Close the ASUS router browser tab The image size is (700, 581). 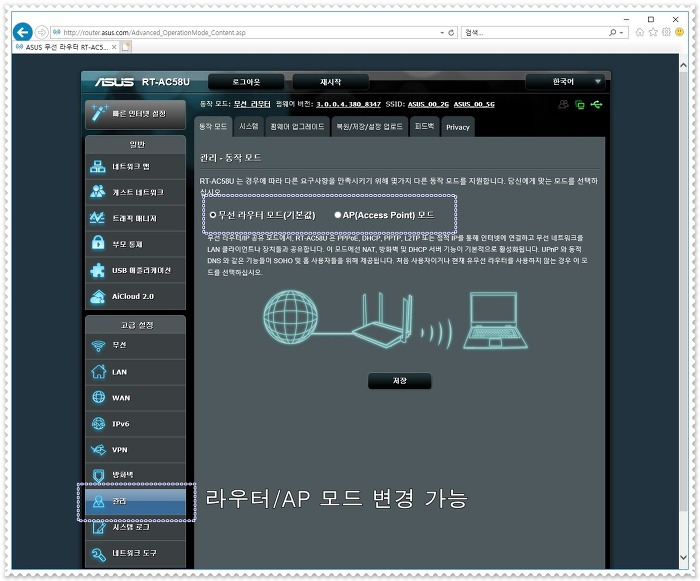tap(114, 47)
